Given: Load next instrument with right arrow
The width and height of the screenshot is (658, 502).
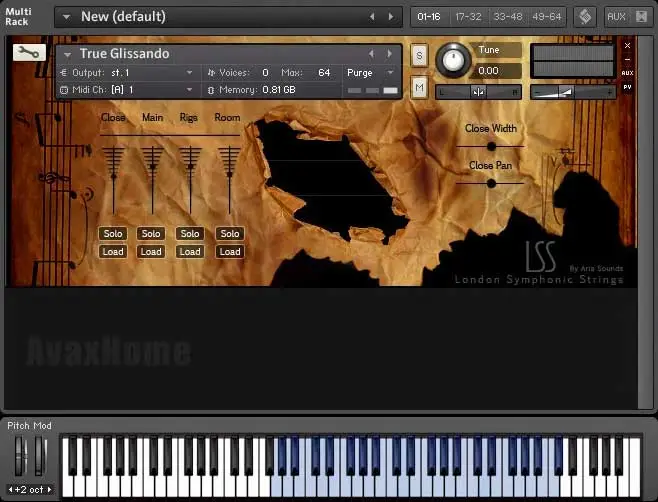Looking at the screenshot, I should pyautogui.click(x=389, y=54).
